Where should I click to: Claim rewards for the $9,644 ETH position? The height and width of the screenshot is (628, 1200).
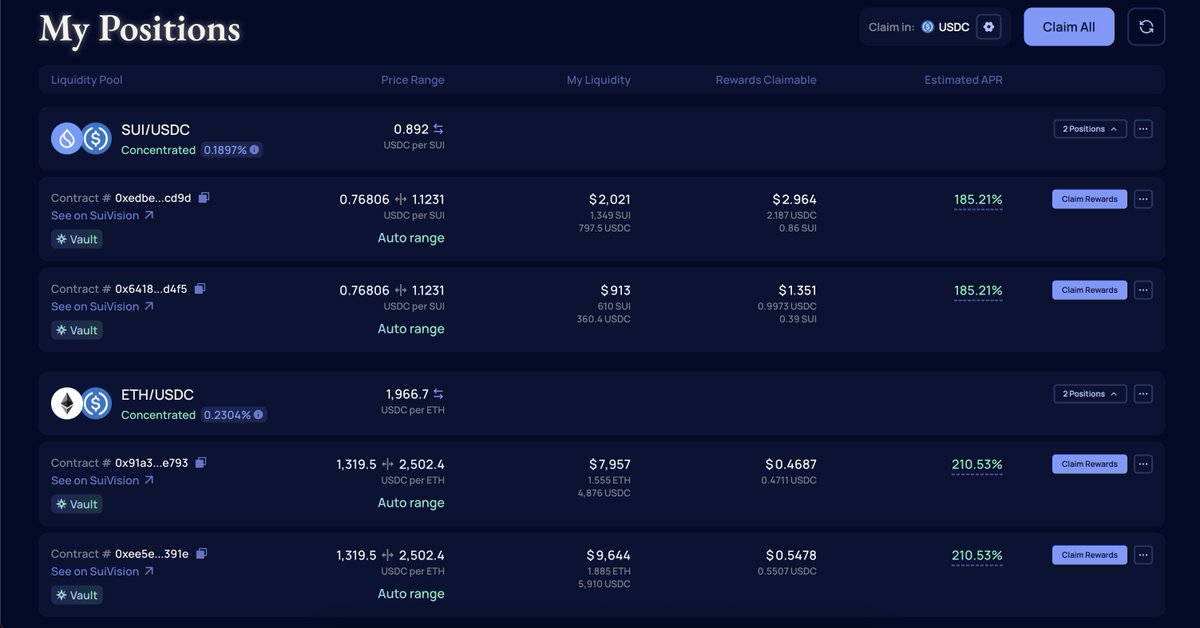pos(1089,555)
